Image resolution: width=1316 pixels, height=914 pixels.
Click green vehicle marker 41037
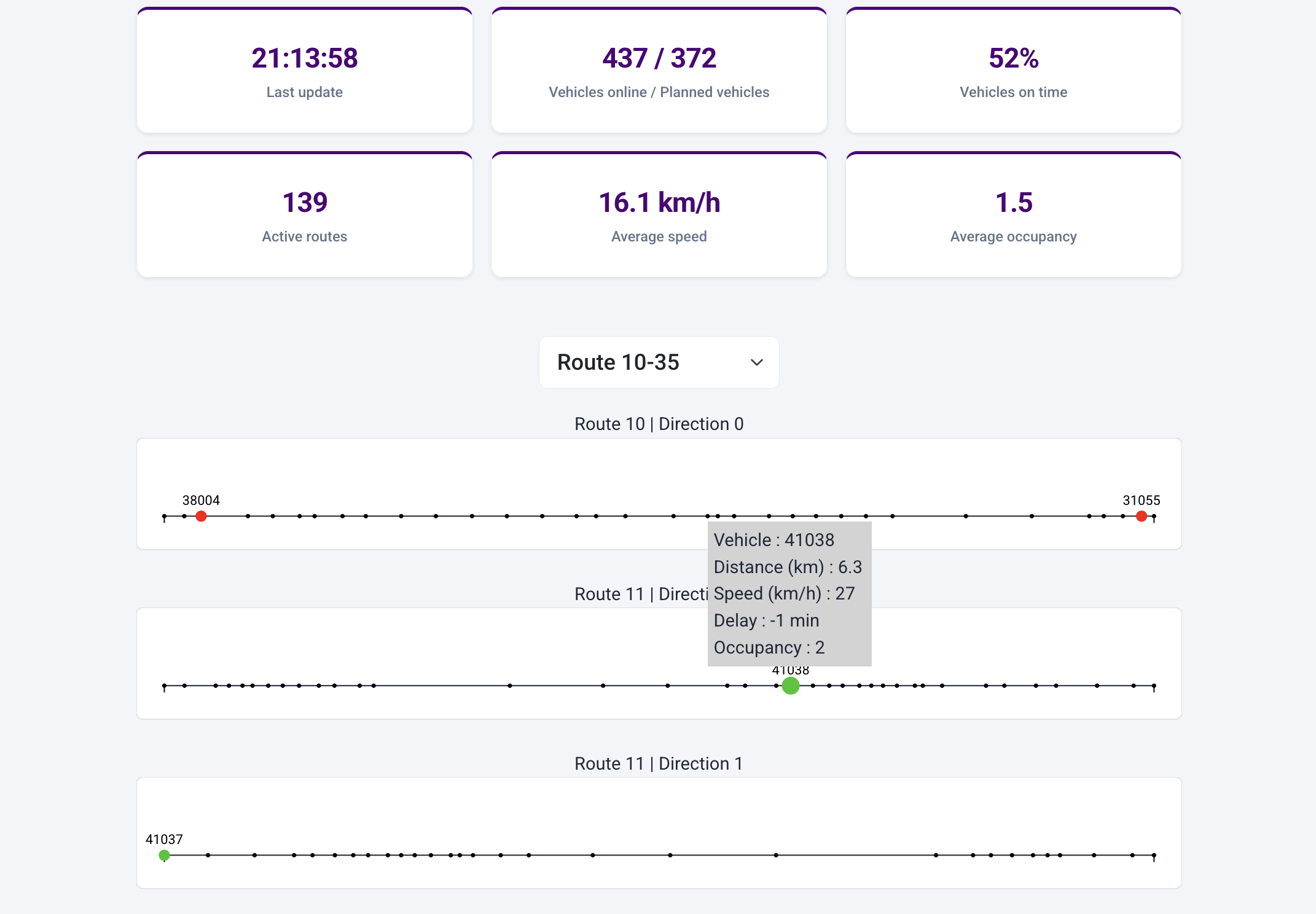point(164,855)
